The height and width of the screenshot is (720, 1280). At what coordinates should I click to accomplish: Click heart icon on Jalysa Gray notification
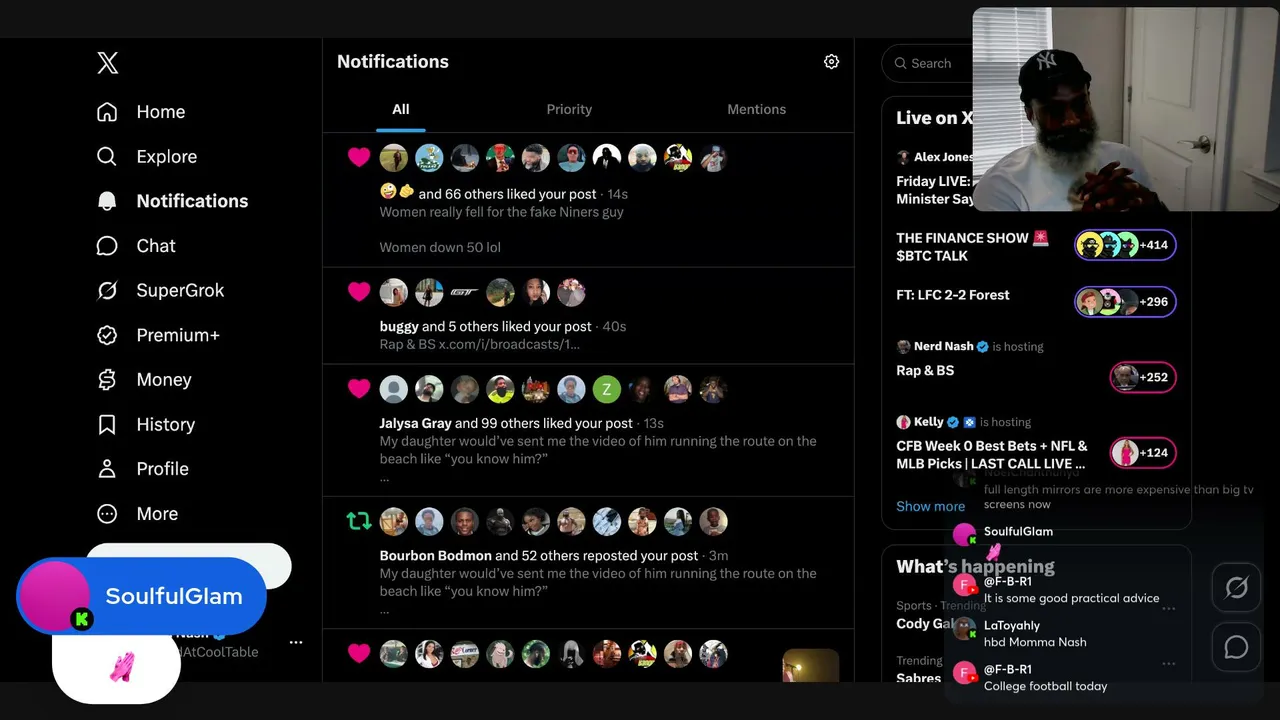click(359, 389)
